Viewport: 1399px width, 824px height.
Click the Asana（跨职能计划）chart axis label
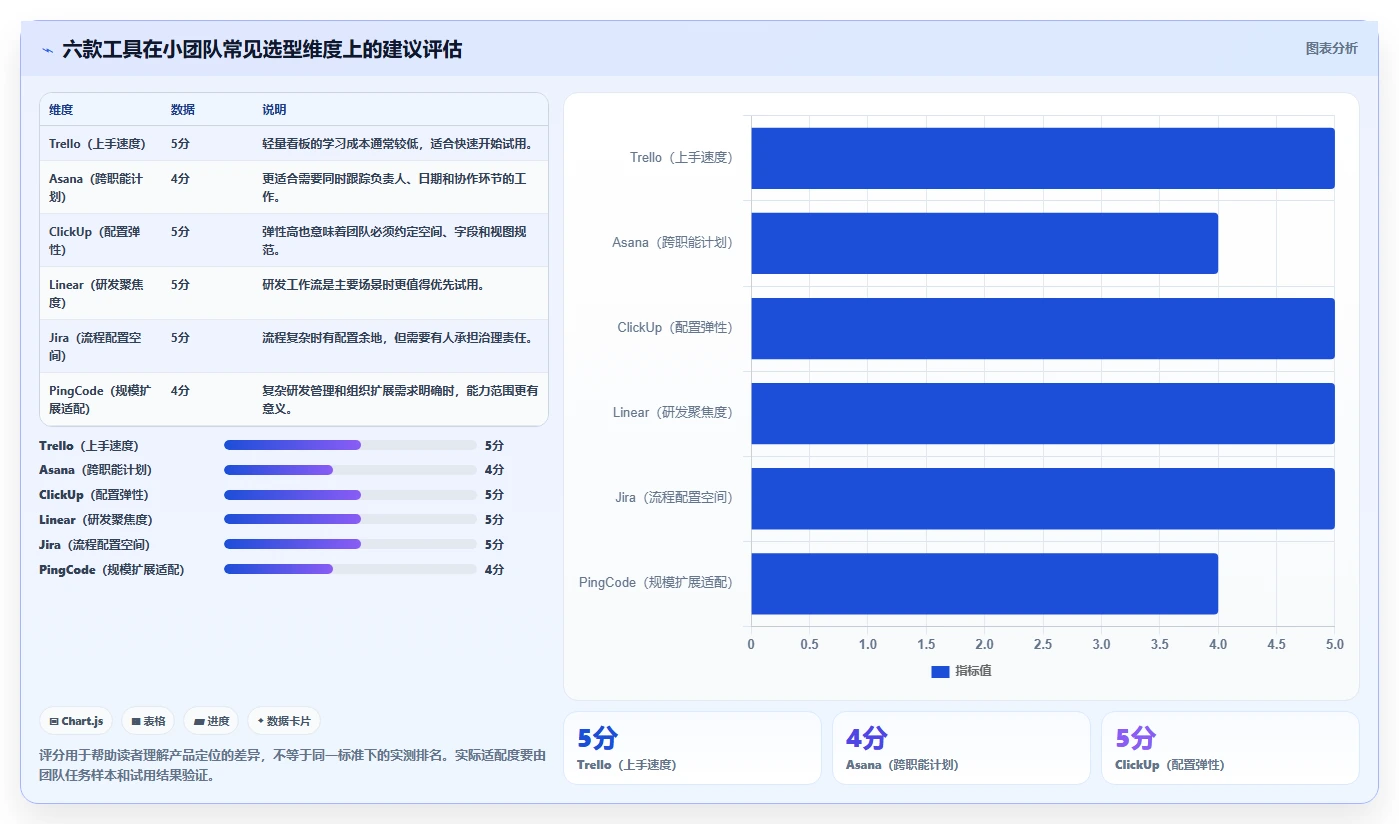(x=672, y=243)
